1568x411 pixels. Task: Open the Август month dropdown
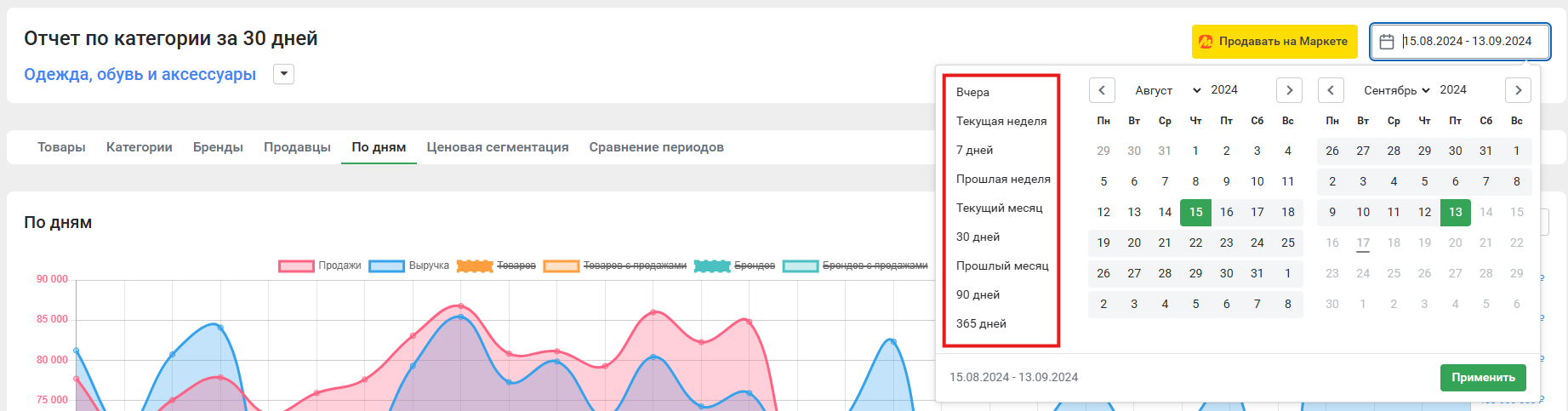(1167, 90)
